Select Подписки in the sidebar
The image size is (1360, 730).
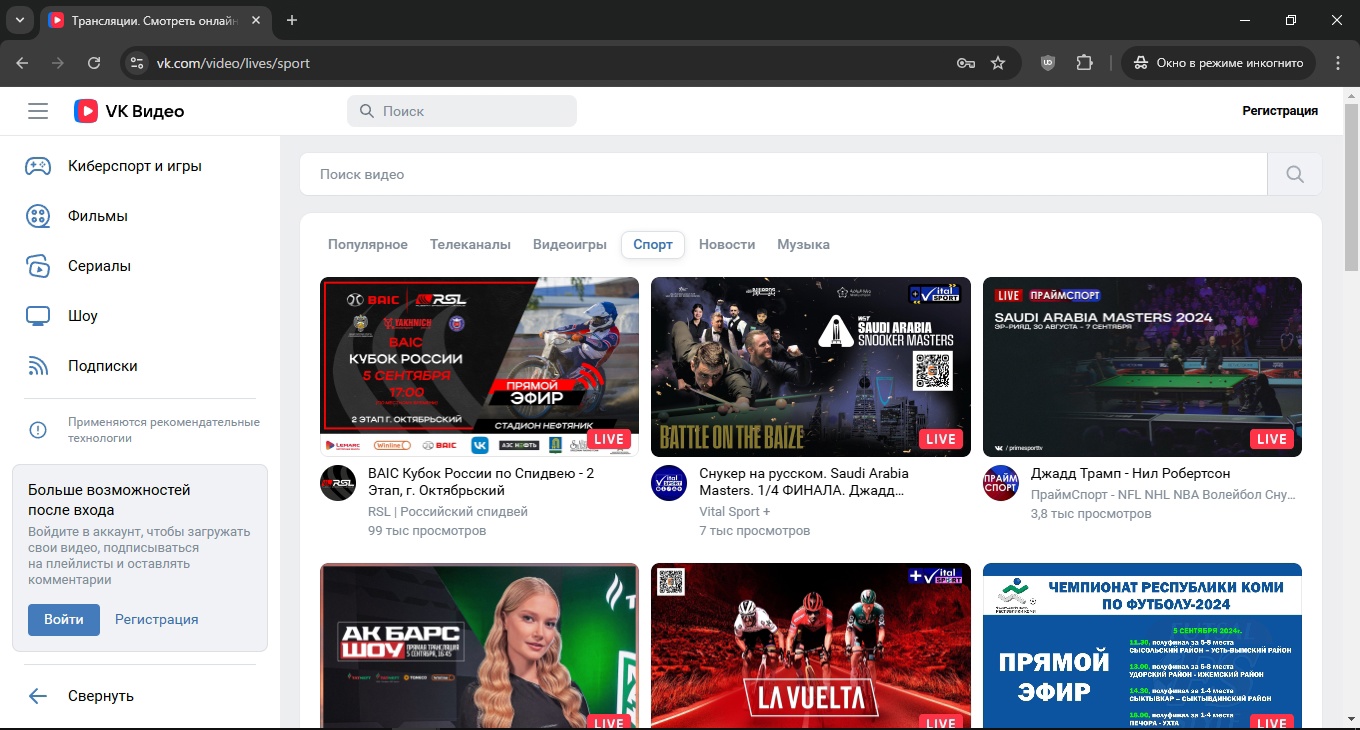pyautogui.click(x=103, y=366)
